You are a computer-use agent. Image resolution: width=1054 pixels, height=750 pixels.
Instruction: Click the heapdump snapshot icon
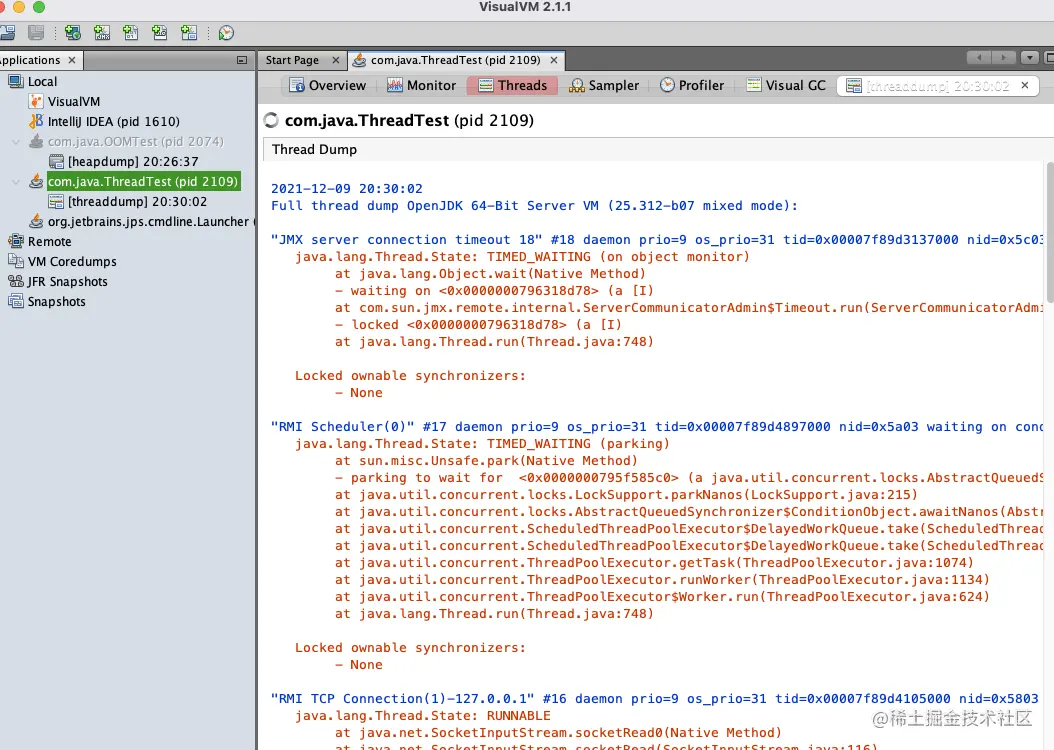coord(56,162)
